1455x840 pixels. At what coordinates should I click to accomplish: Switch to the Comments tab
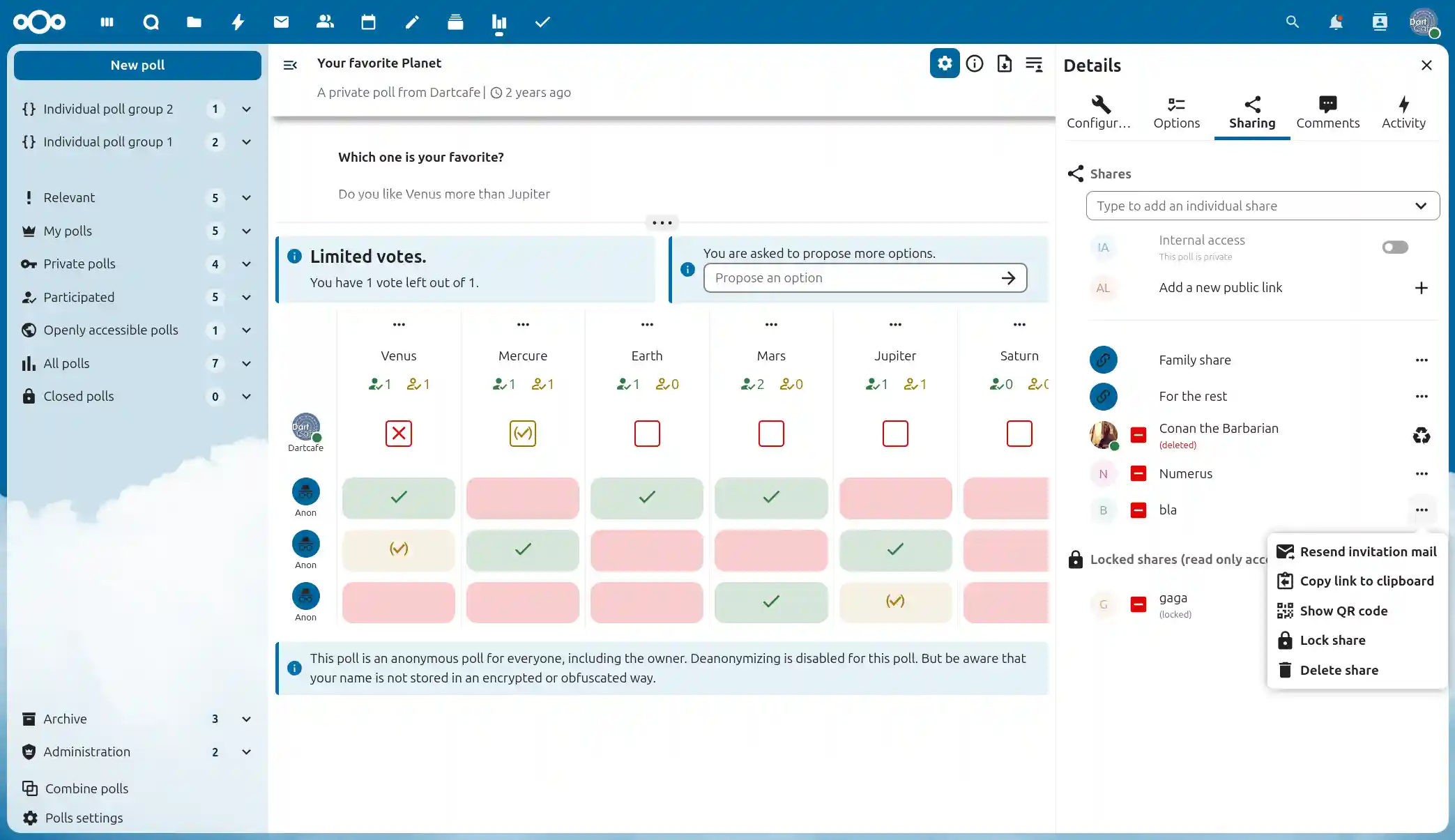pyautogui.click(x=1327, y=113)
